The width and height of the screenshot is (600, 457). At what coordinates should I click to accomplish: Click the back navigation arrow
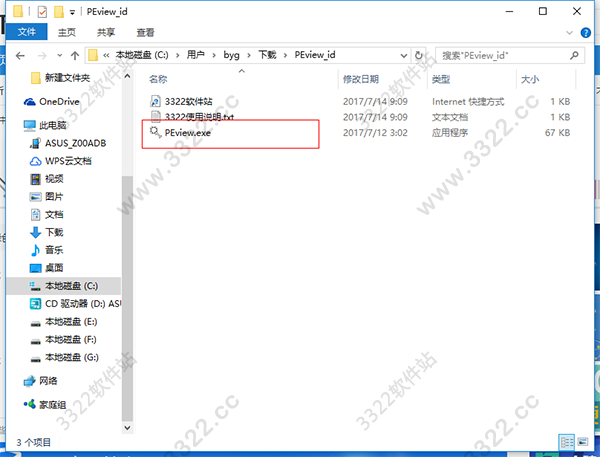(20, 56)
